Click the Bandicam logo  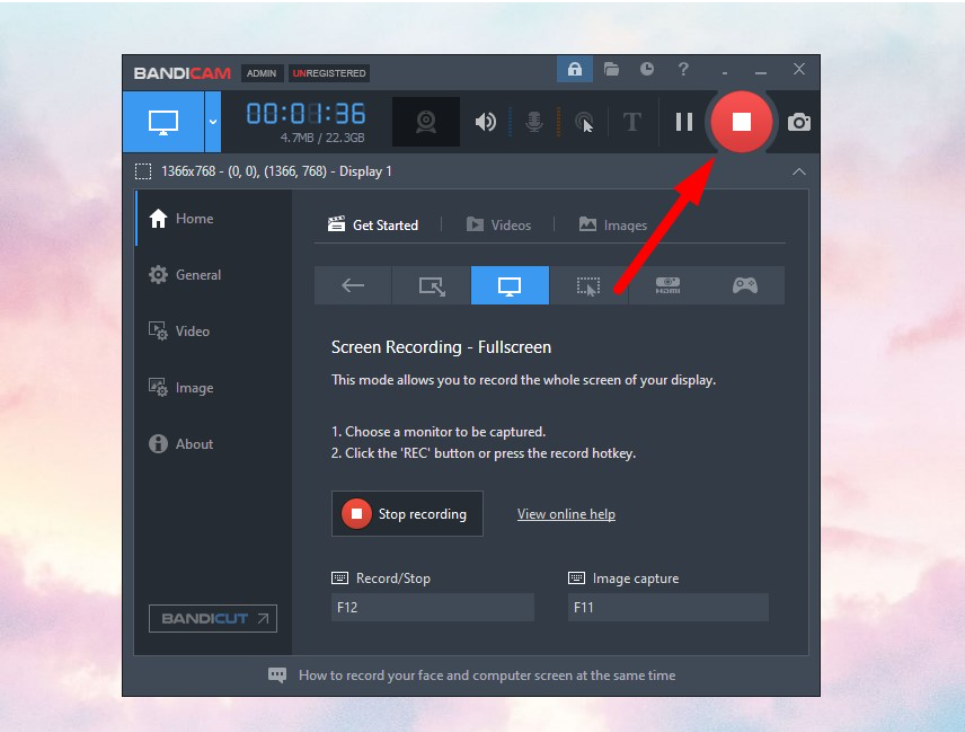point(182,73)
